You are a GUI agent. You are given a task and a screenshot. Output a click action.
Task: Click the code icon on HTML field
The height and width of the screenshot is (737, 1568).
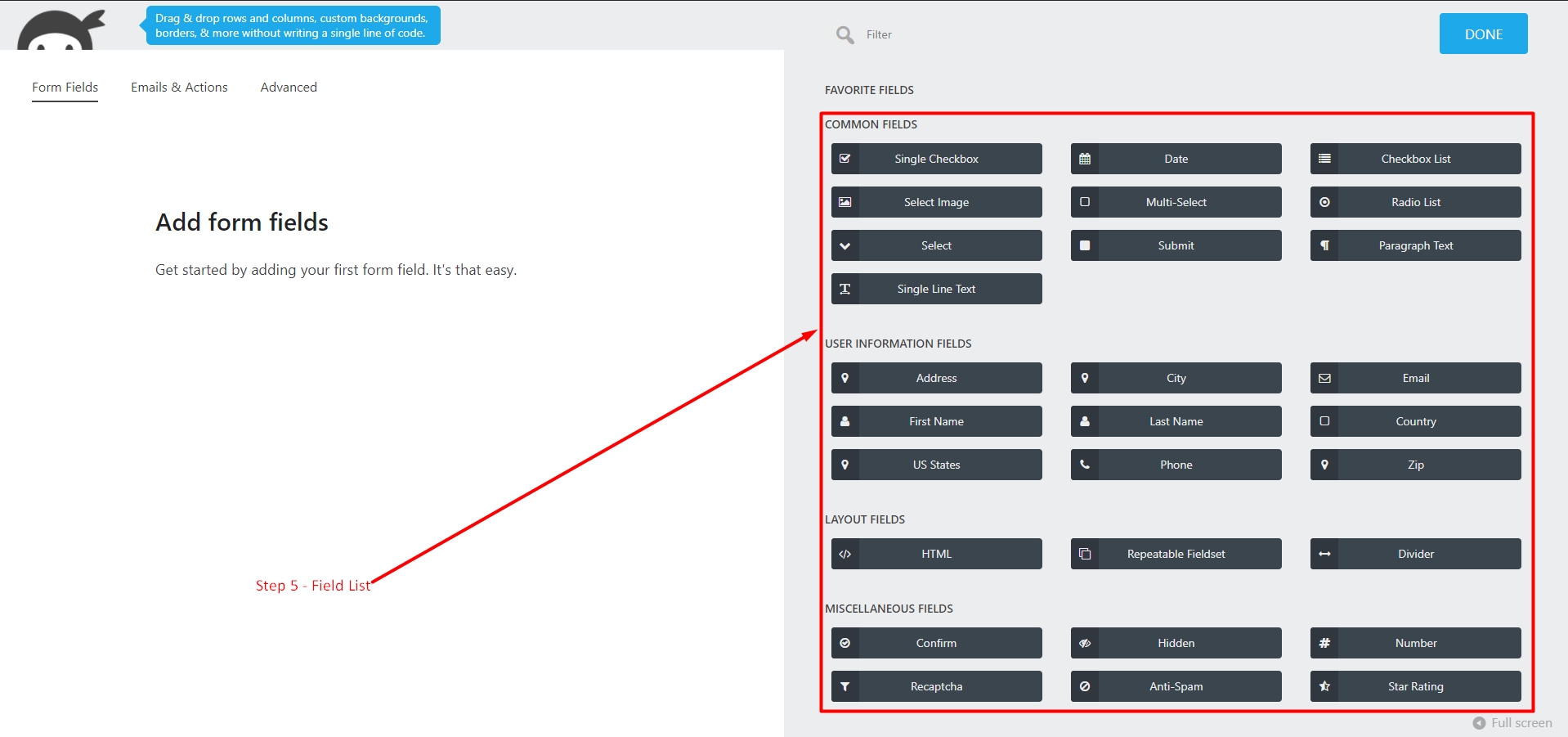click(x=844, y=554)
